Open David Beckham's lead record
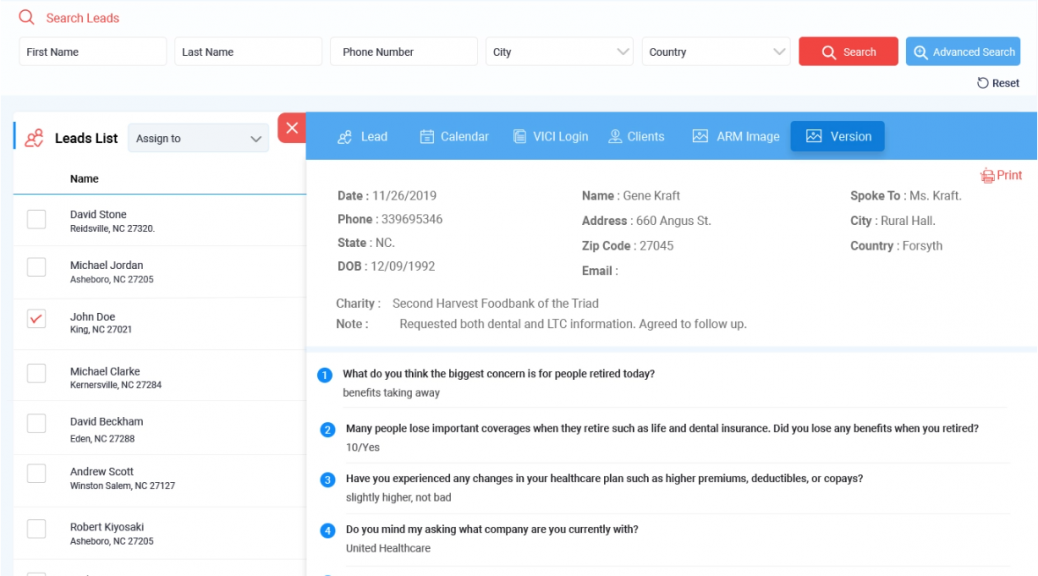This screenshot has width=1038, height=576. click(160, 428)
